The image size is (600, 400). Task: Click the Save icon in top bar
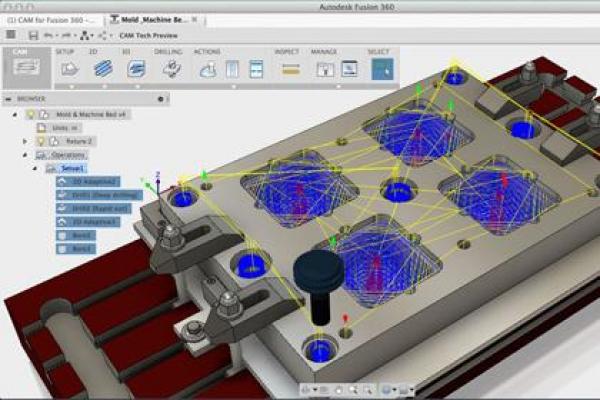point(33,33)
